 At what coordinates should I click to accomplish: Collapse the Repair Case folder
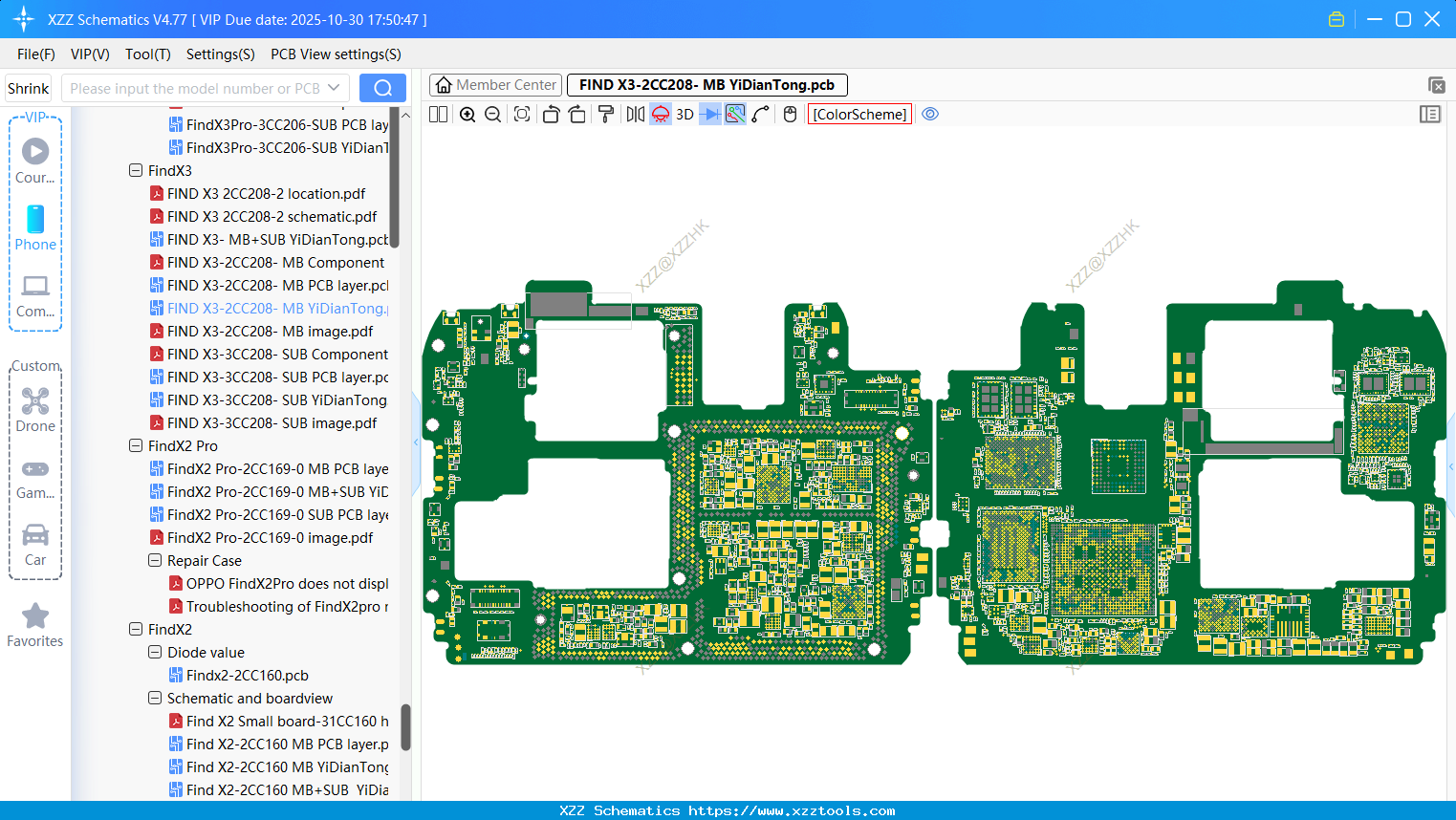(x=155, y=561)
